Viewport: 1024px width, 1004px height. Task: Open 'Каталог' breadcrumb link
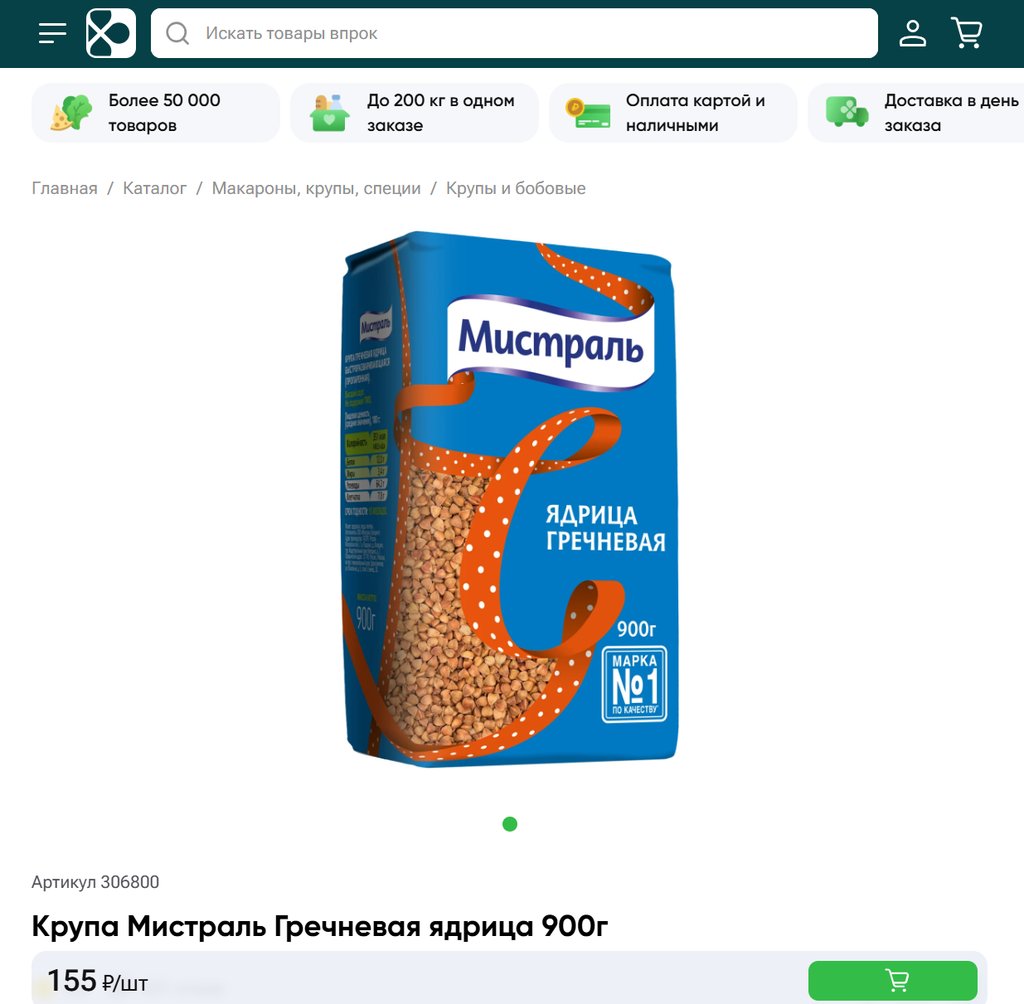(x=155, y=188)
